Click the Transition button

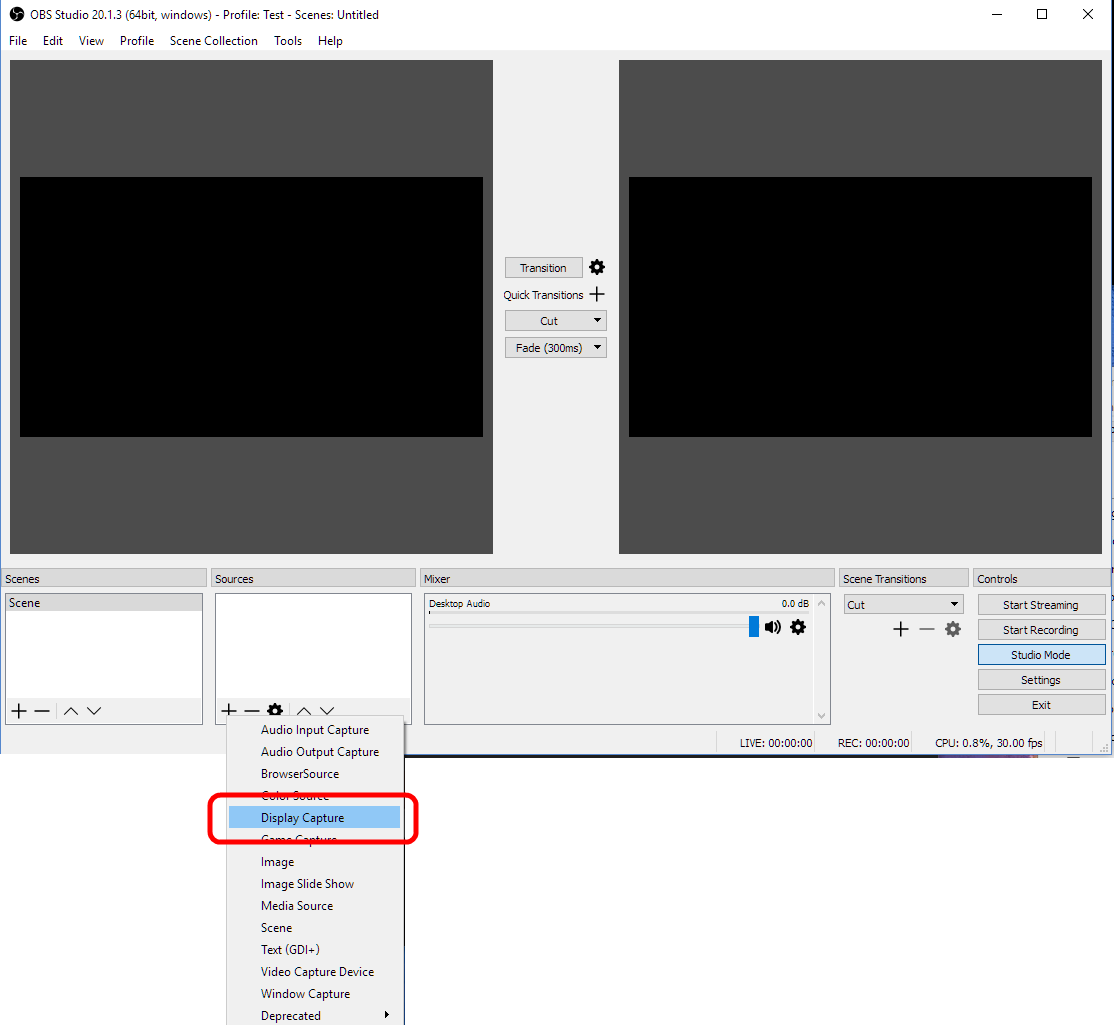pyautogui.click(x=544, y=268)
